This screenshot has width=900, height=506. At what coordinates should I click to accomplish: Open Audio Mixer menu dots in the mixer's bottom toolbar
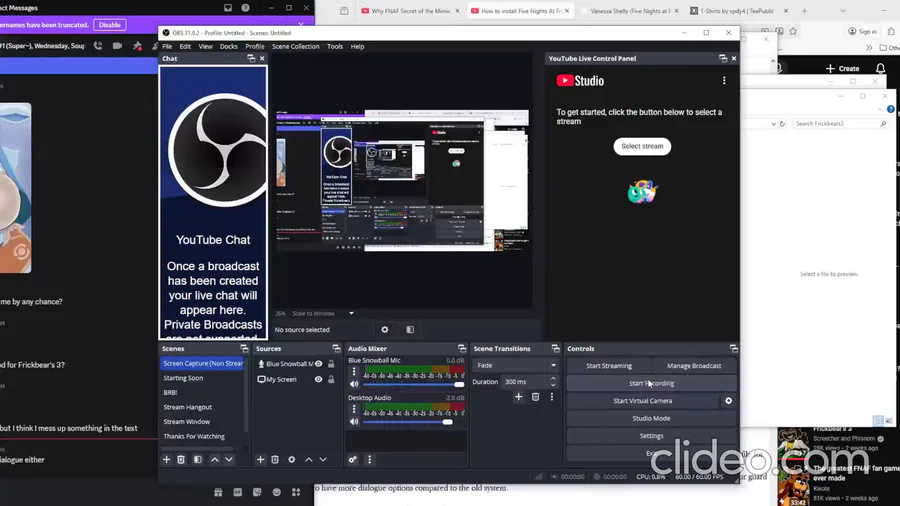pyautogui.click(x=370, y=460)
